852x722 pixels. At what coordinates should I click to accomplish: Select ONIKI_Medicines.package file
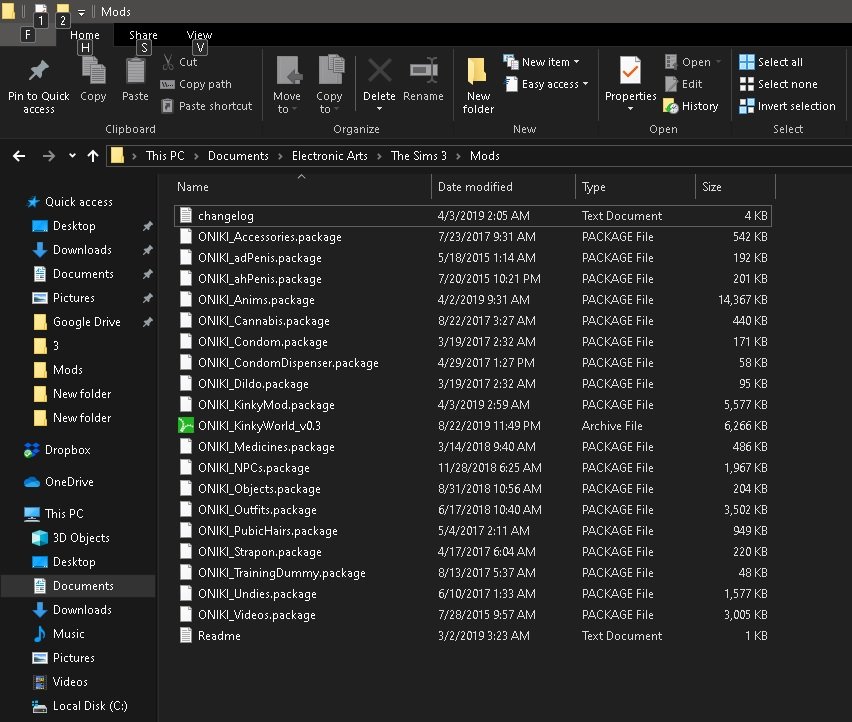pos(473,447)
